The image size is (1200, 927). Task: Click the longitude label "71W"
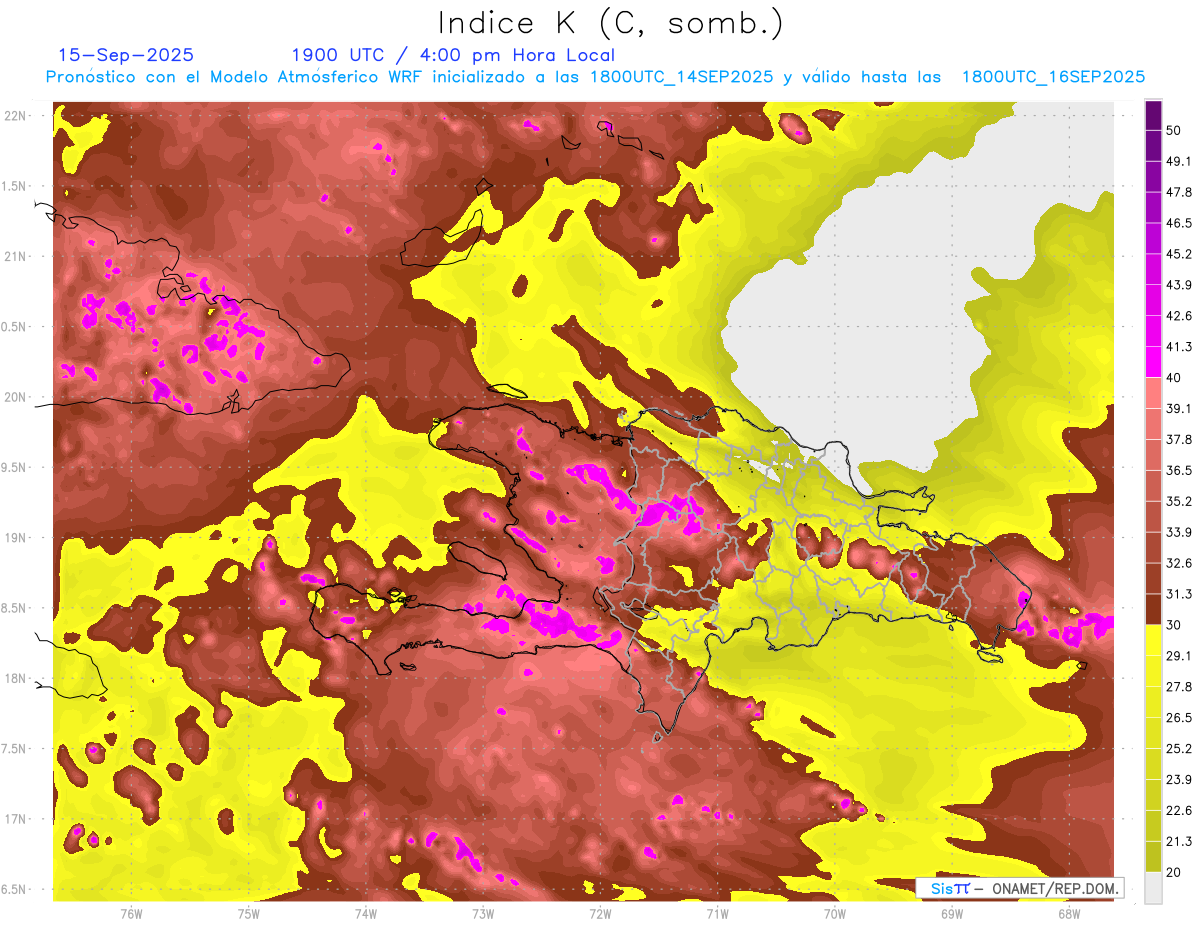tap(717, 913)
